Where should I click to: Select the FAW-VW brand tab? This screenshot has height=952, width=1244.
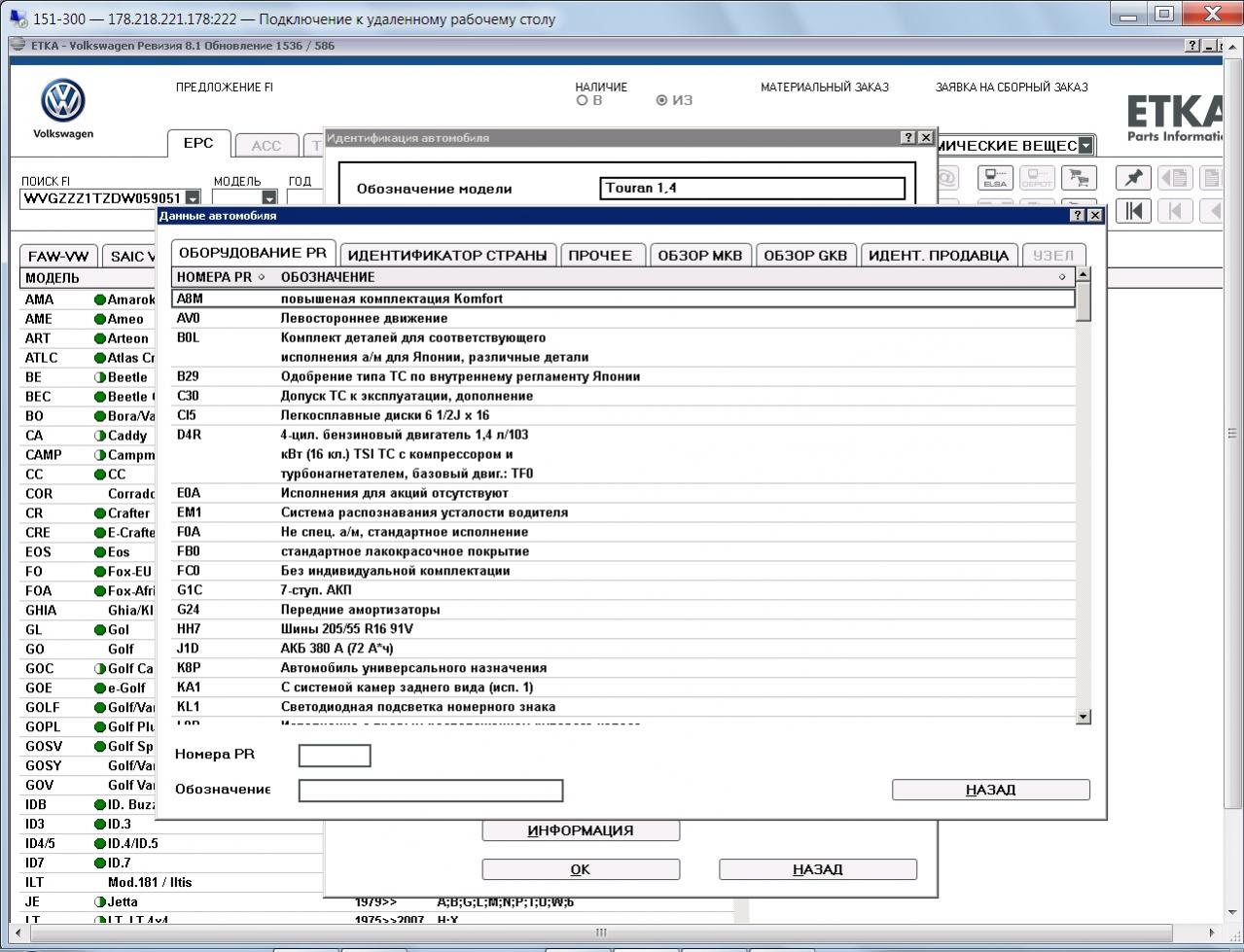coord(58,256)
